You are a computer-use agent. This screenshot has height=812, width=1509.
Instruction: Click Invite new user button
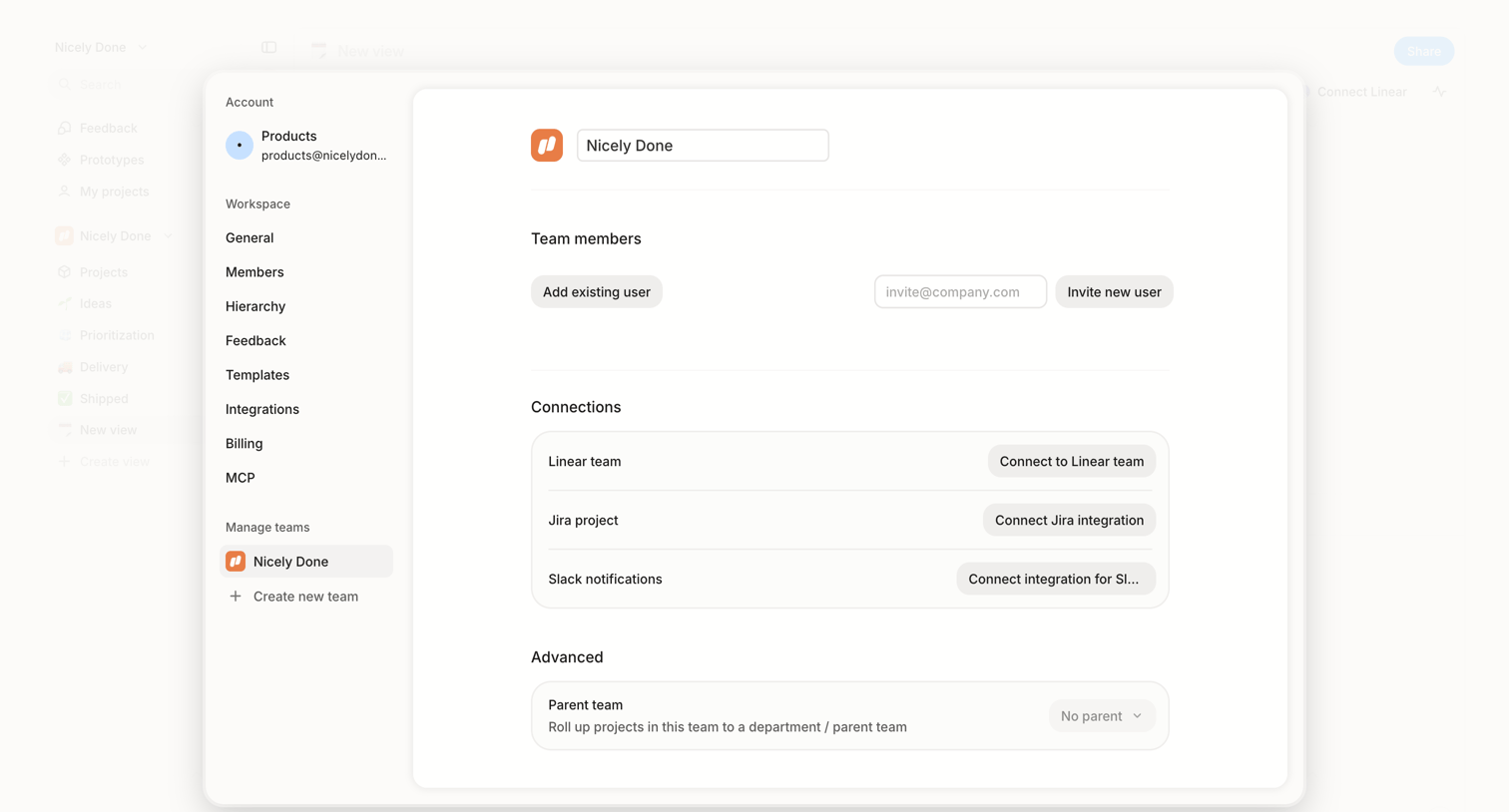click(x=1114, y=292)
